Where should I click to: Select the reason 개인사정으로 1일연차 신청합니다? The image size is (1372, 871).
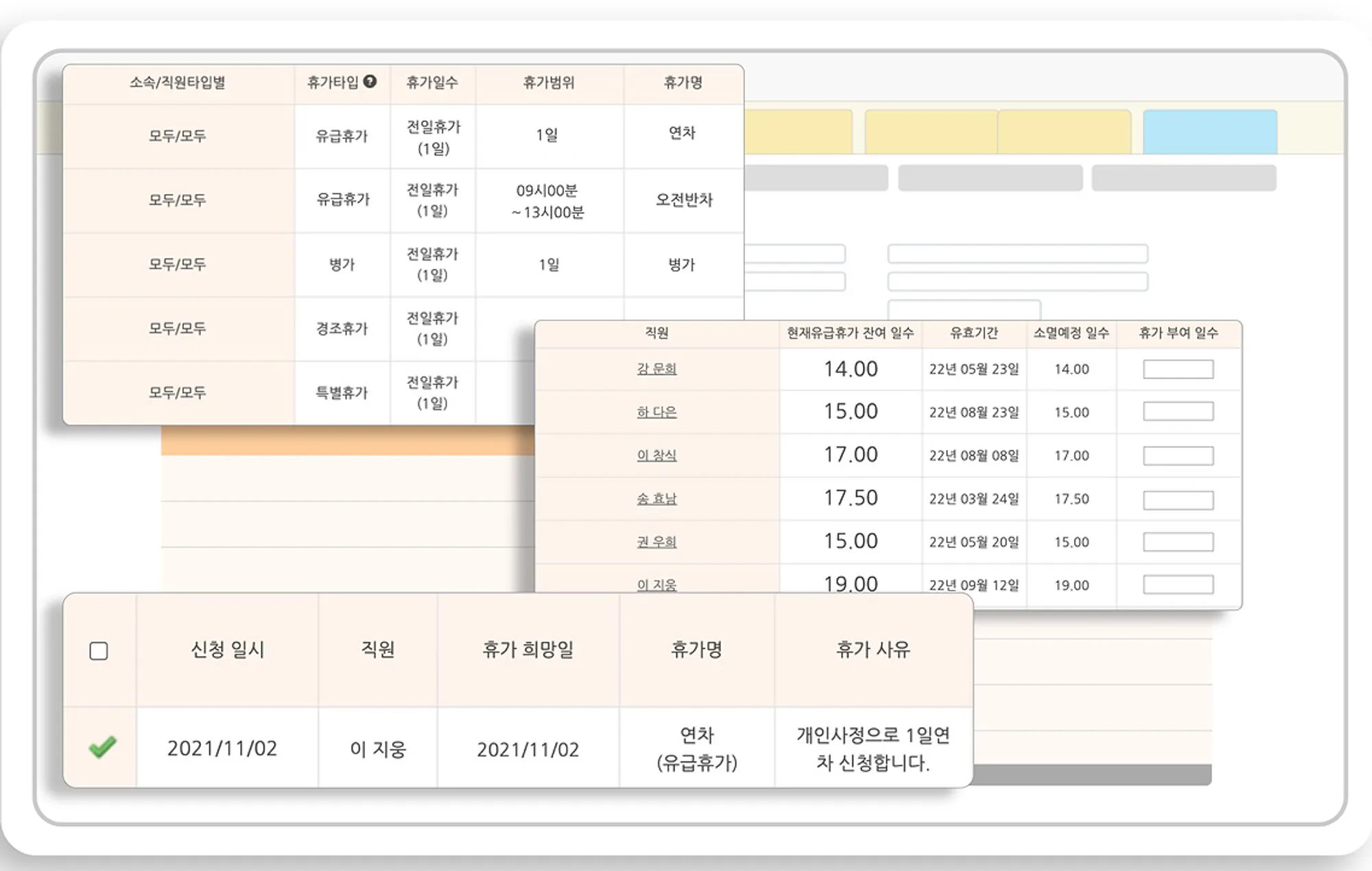tap(873, 749)
